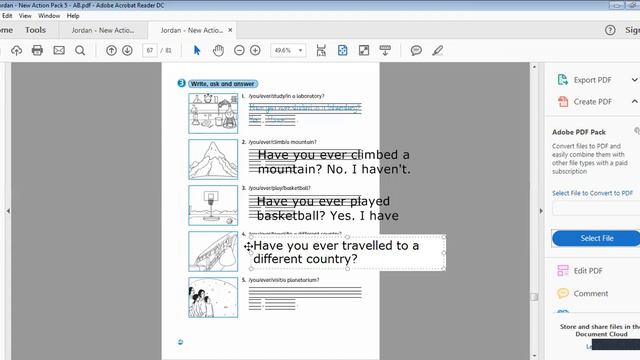Enter full screen view mode icon
Screen dimensions: 640x360
coord(364,50)
